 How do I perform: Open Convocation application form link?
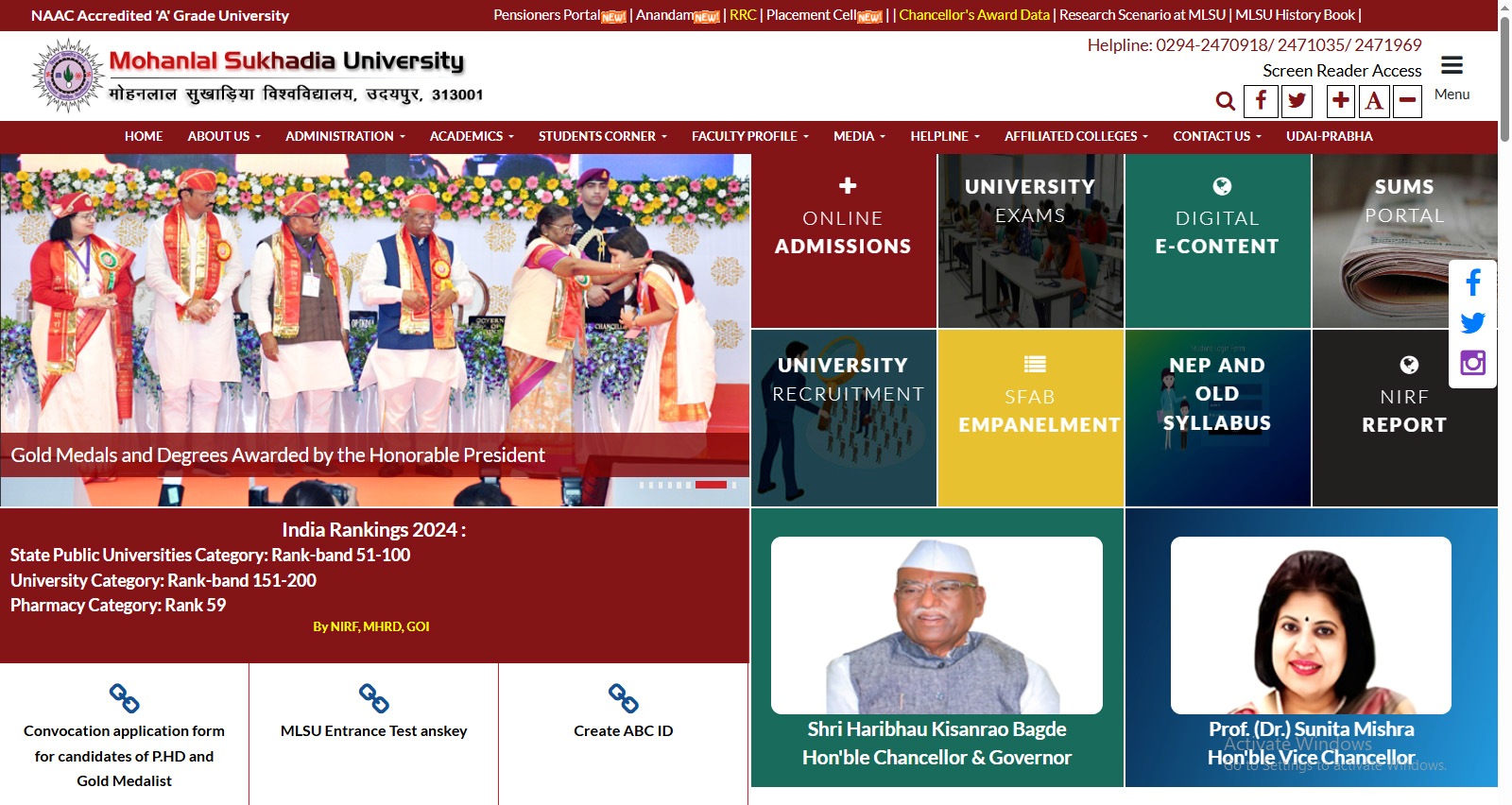pyautogui.click(x=124, y=756)
